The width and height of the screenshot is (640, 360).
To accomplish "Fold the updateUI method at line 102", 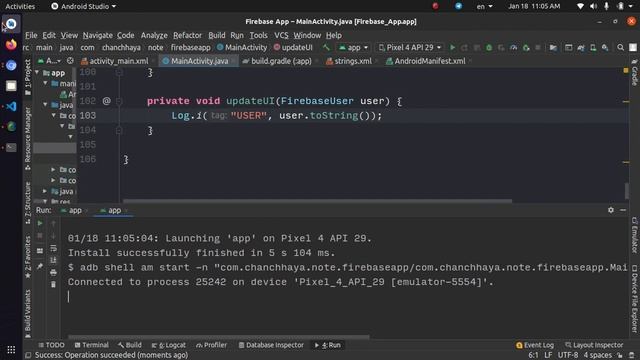I will (119, 101).
